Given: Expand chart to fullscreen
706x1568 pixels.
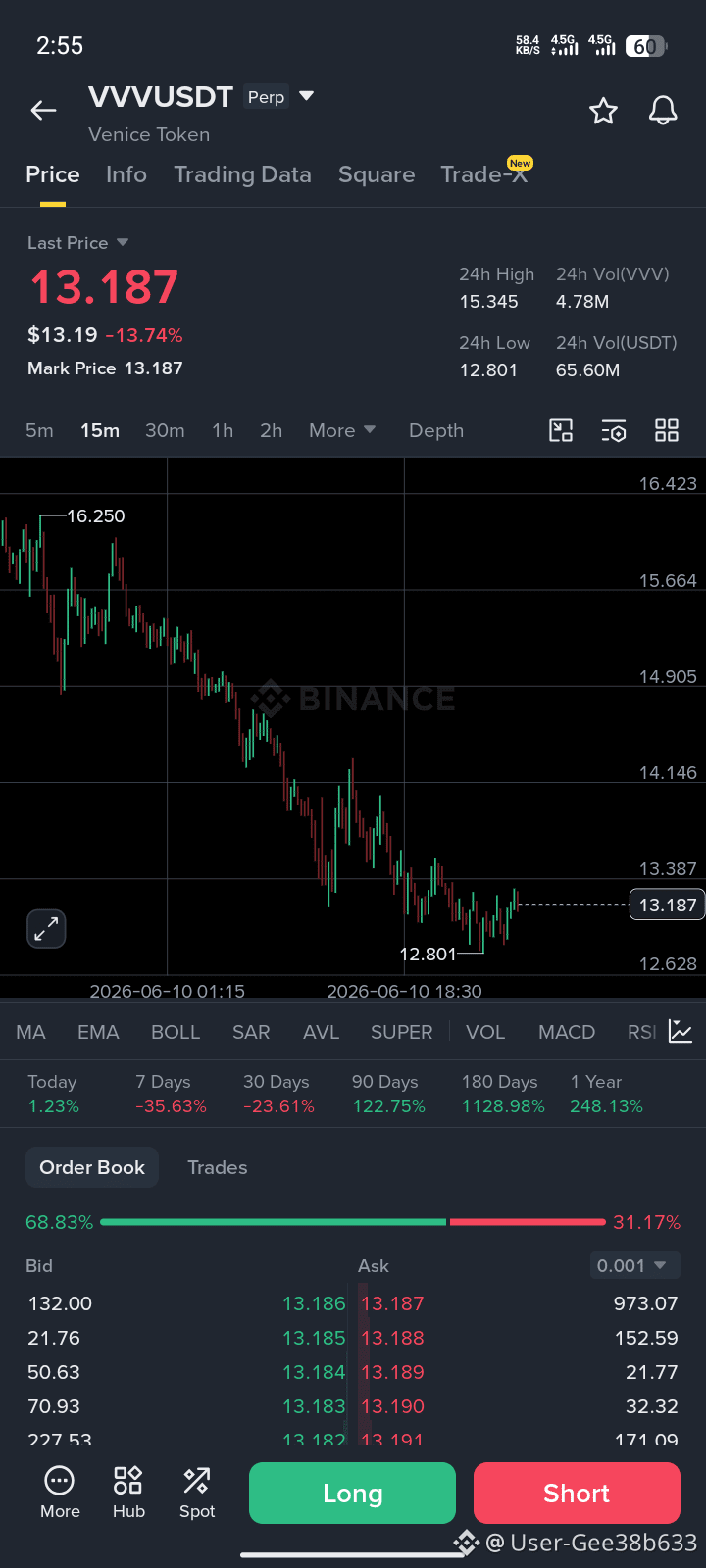Looking at the screenshot, I should pos(46,929).
